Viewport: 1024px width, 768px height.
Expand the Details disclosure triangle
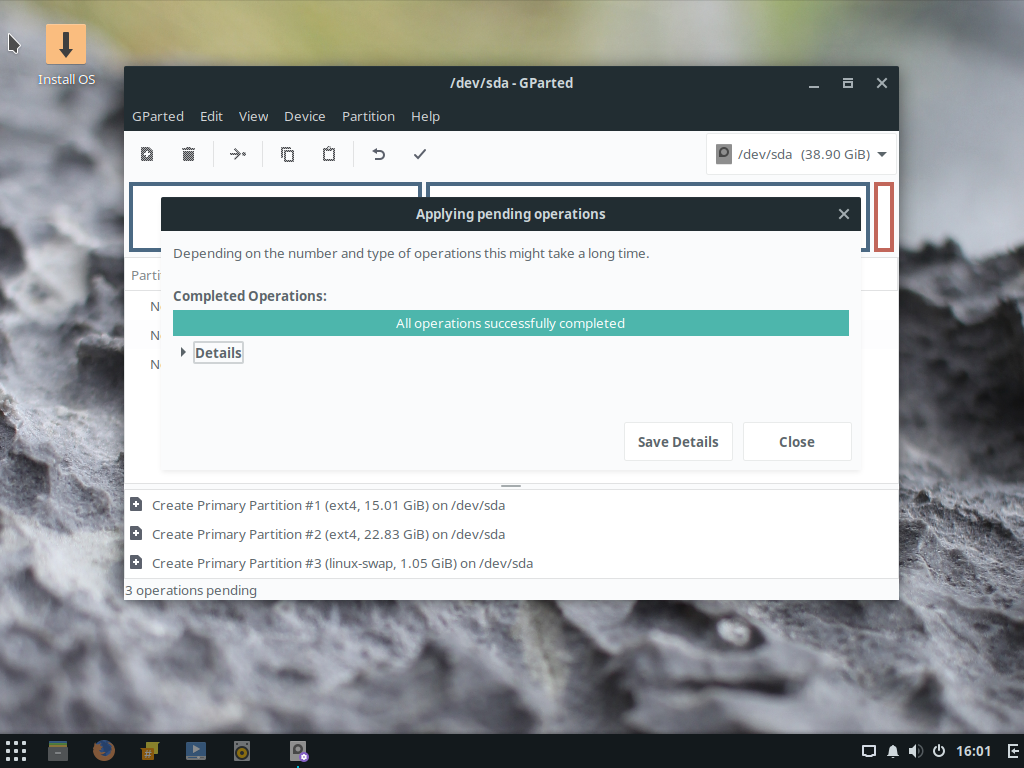click(184, 352)
